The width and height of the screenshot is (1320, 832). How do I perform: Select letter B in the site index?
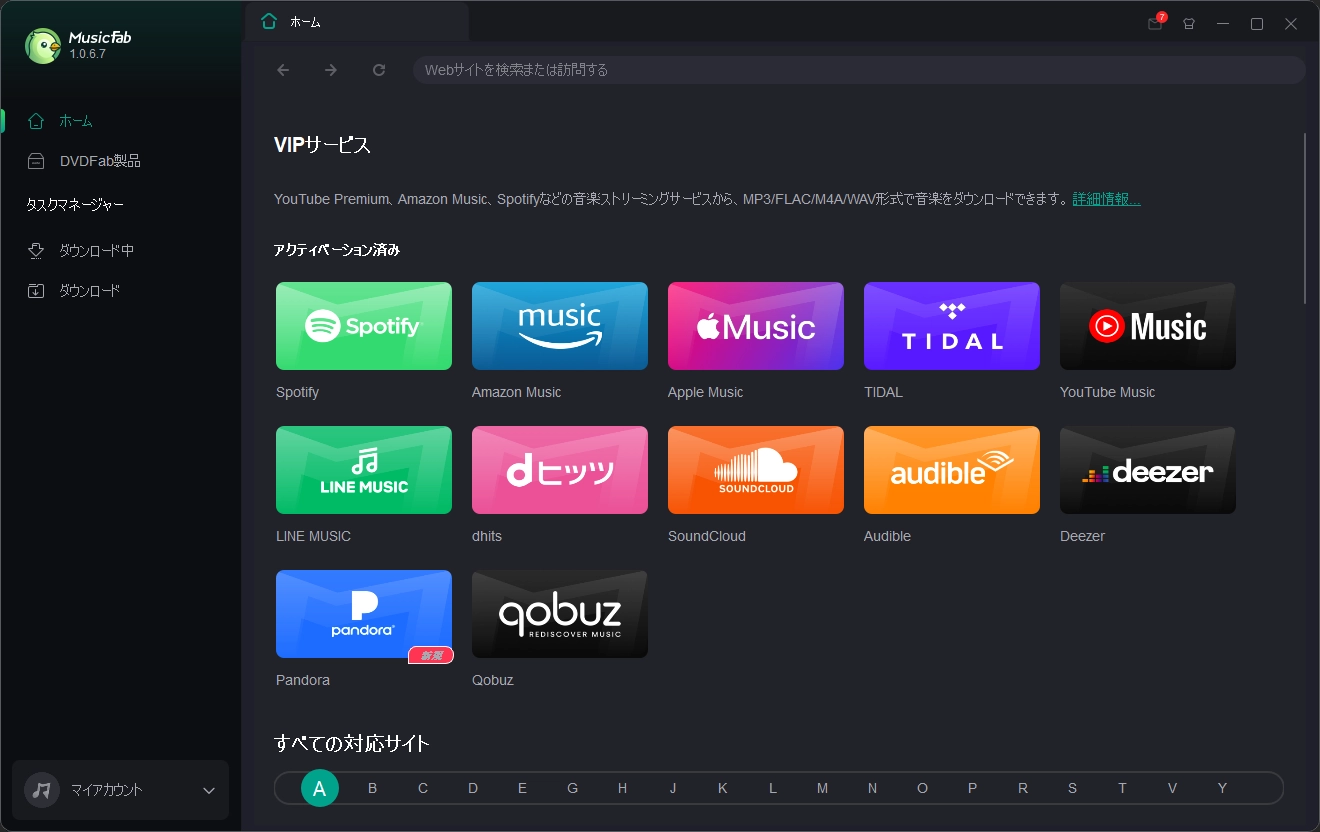click(372, 788)
